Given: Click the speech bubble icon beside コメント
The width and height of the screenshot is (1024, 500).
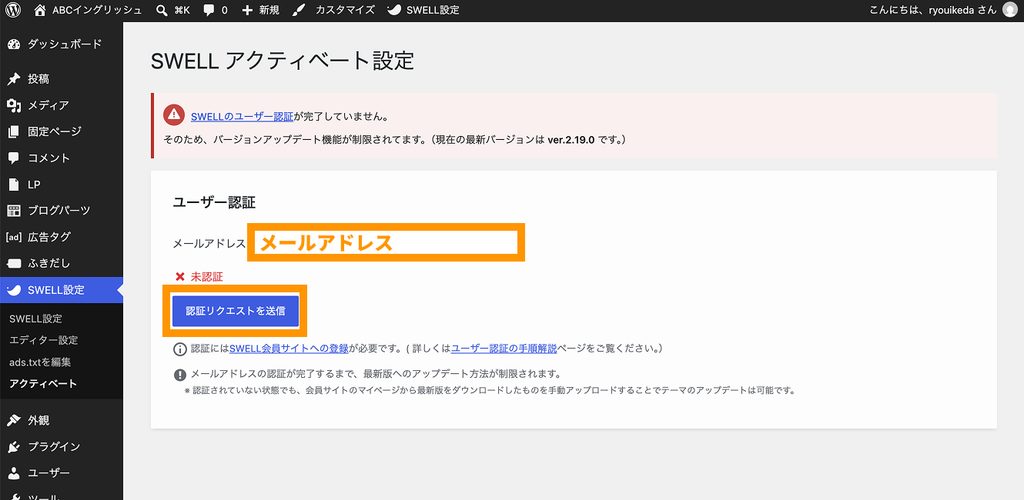Looking at the screenshot, I should 14,158.
